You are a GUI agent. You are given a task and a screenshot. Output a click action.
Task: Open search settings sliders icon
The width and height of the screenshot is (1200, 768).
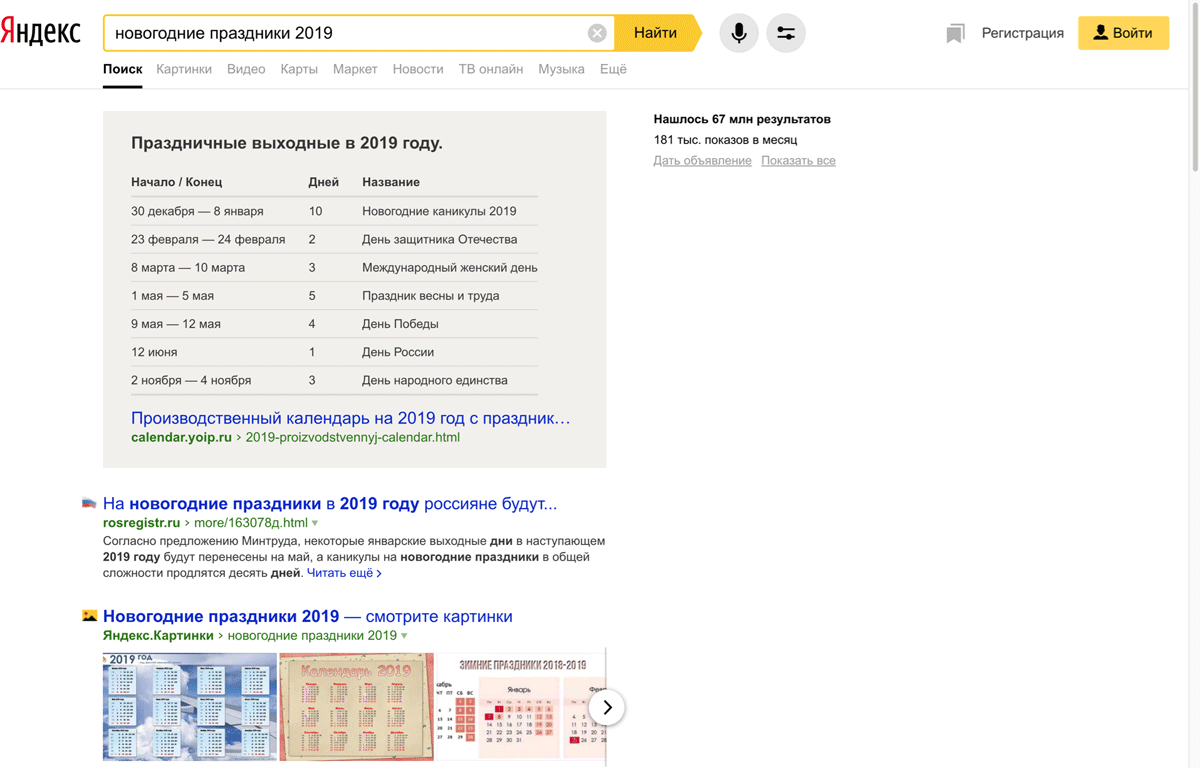pos(786,33)
